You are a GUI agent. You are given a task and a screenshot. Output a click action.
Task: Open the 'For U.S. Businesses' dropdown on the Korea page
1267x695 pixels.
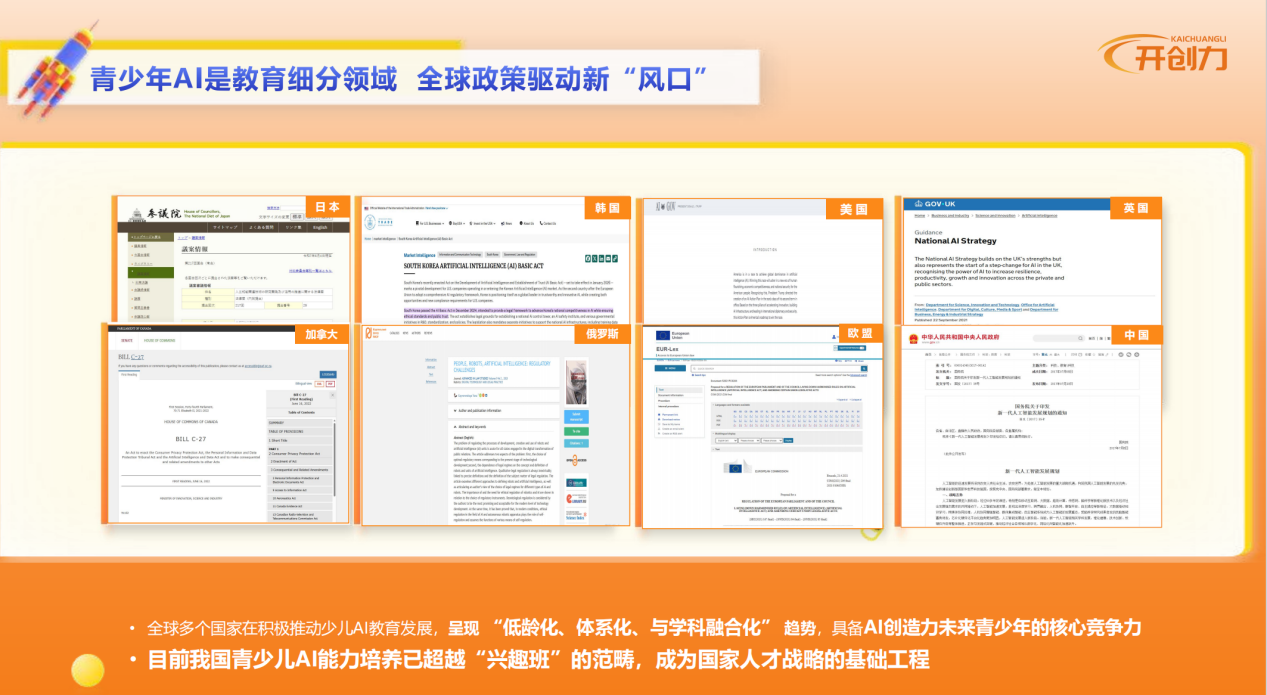[x=430, y=223]
